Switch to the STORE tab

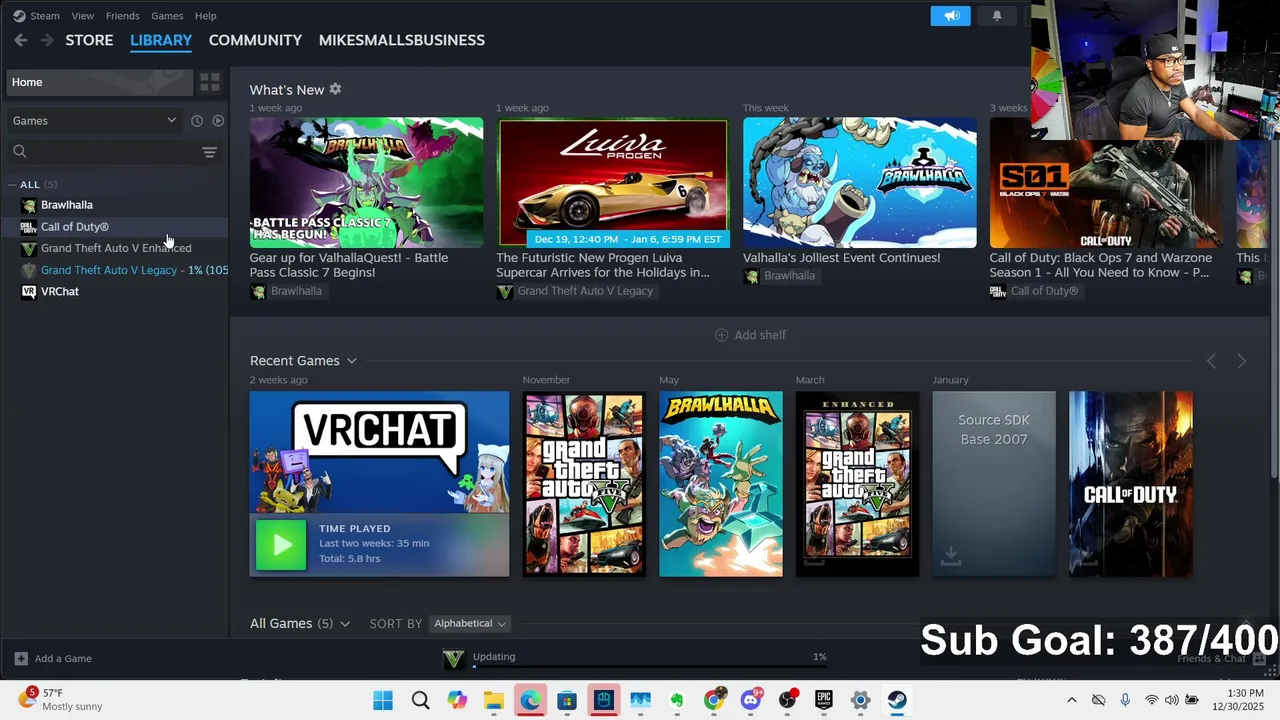click(x=89, y=40)
